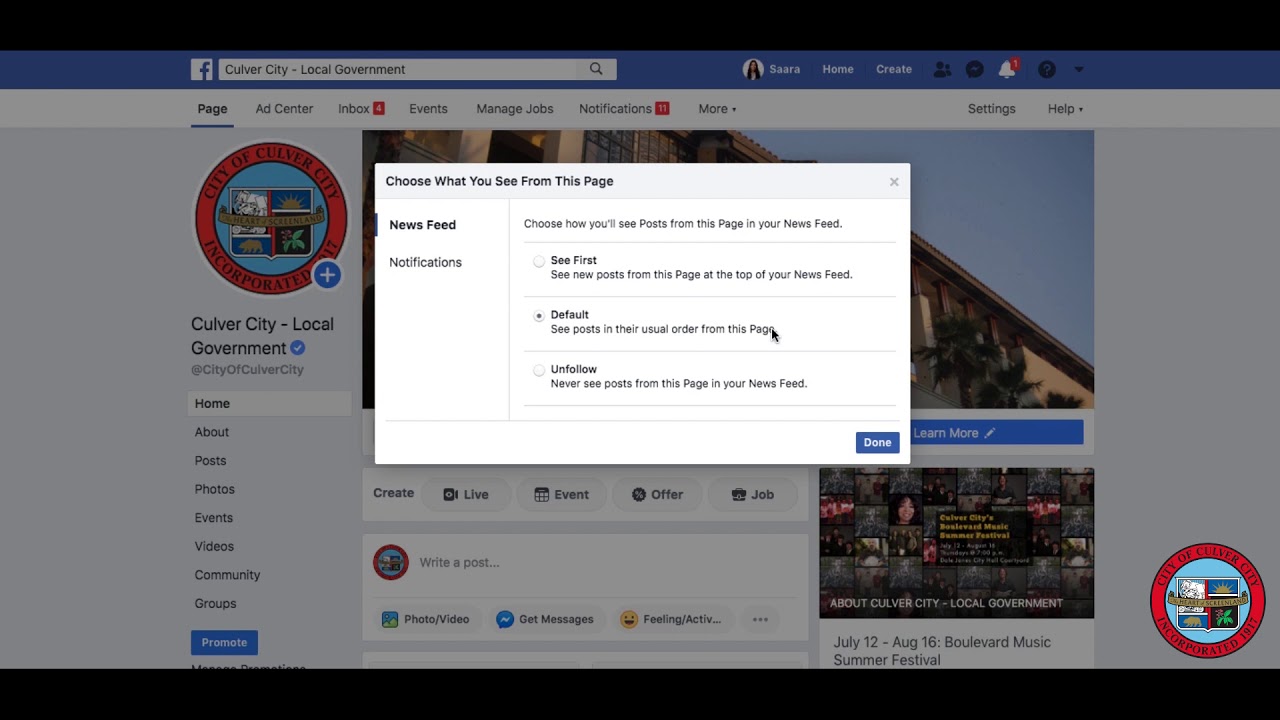Viewport: 1280px width, 720px height.
Task: Open the Manage Jobs tab
Action: [x=515, y=109]
